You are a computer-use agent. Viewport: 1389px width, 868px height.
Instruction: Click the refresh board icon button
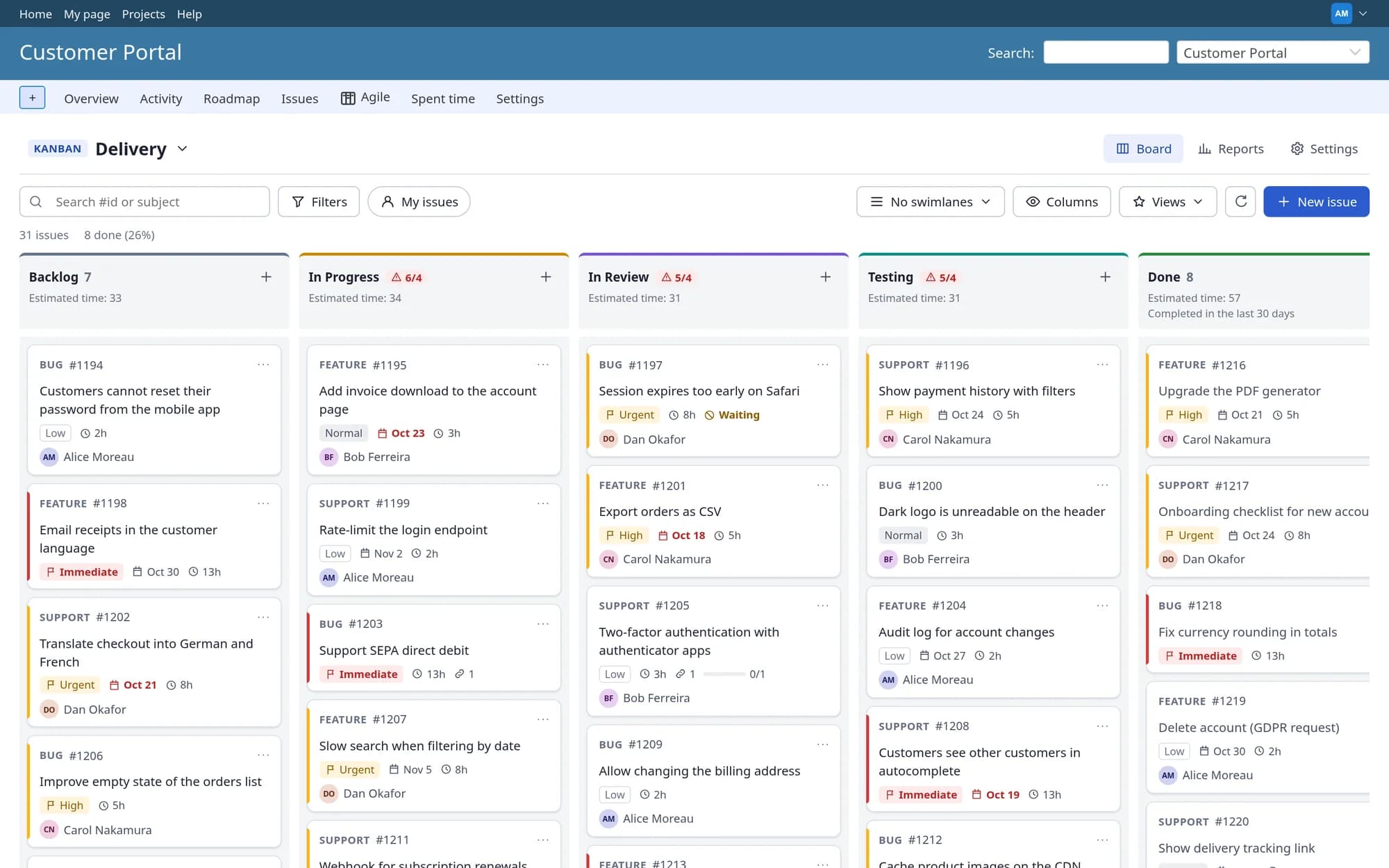pyautogui.click(x=1240, y=201)
